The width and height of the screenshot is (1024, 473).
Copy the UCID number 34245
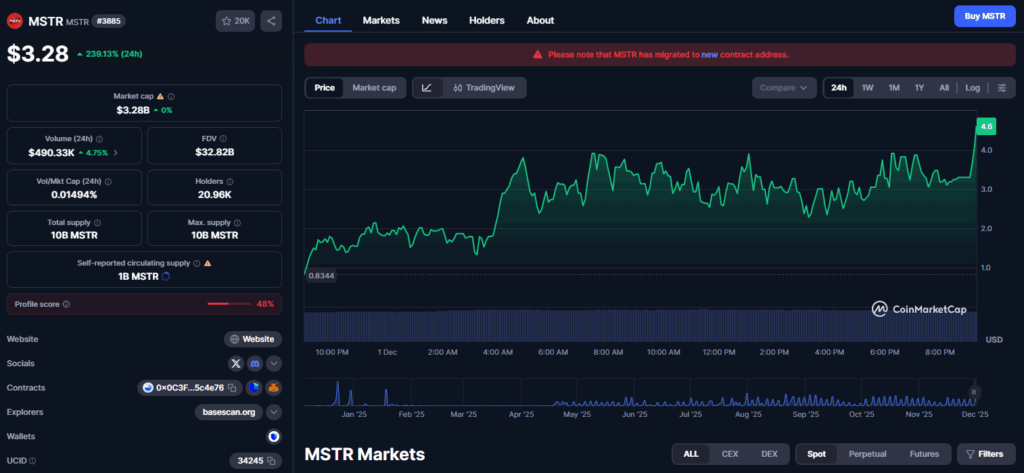(269, 461)
